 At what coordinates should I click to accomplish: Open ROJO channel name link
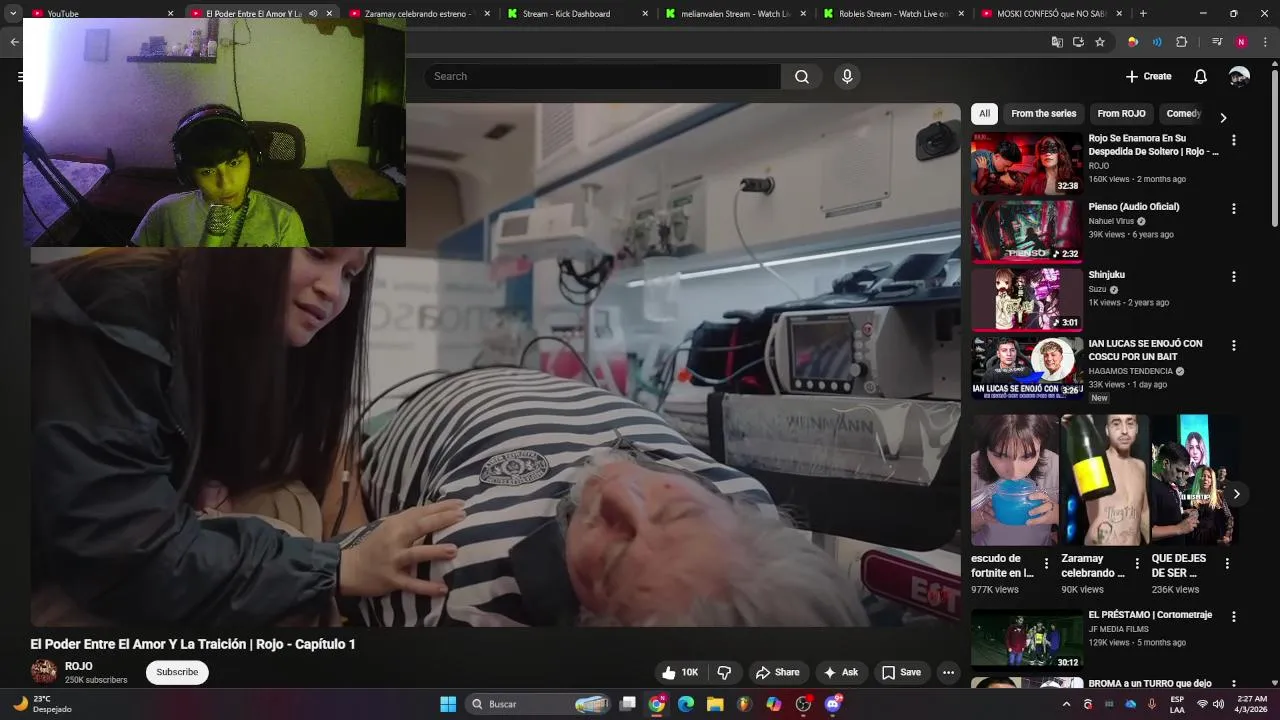tap(79, 666)
